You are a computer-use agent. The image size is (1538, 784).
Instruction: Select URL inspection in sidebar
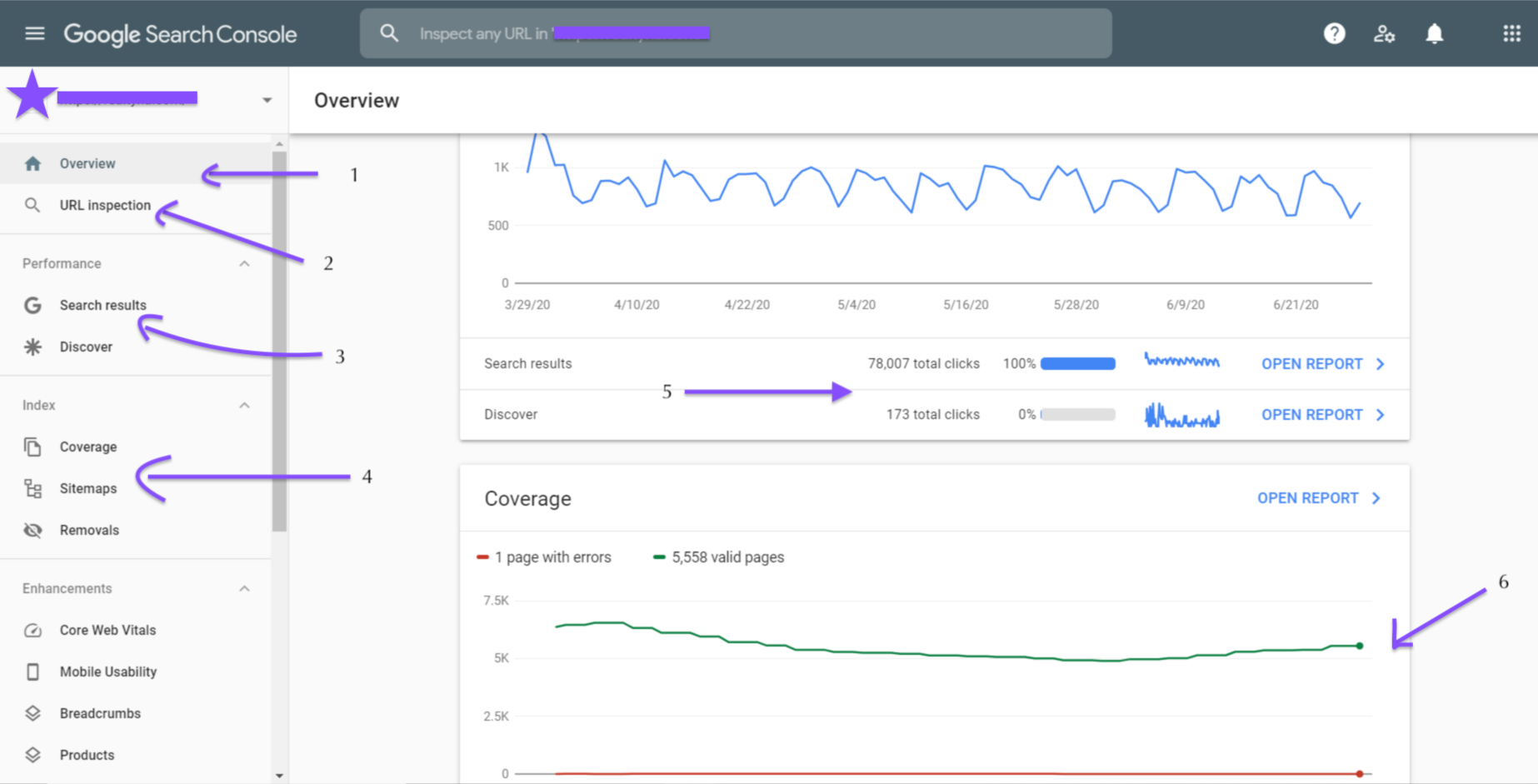136,205
